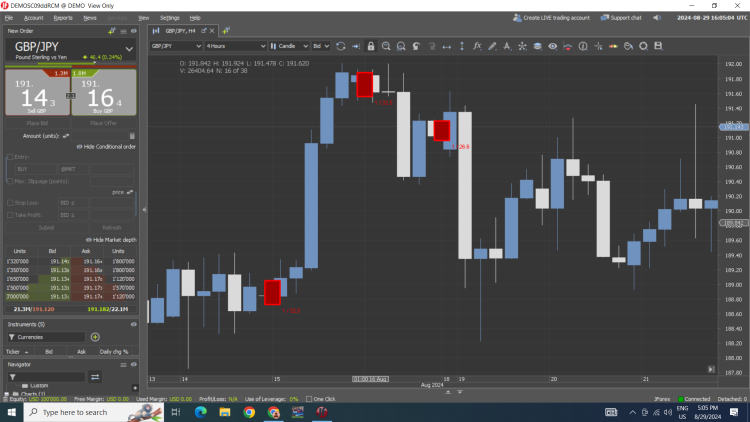Click the Sell GBP price button

click(x=37, y=92)
